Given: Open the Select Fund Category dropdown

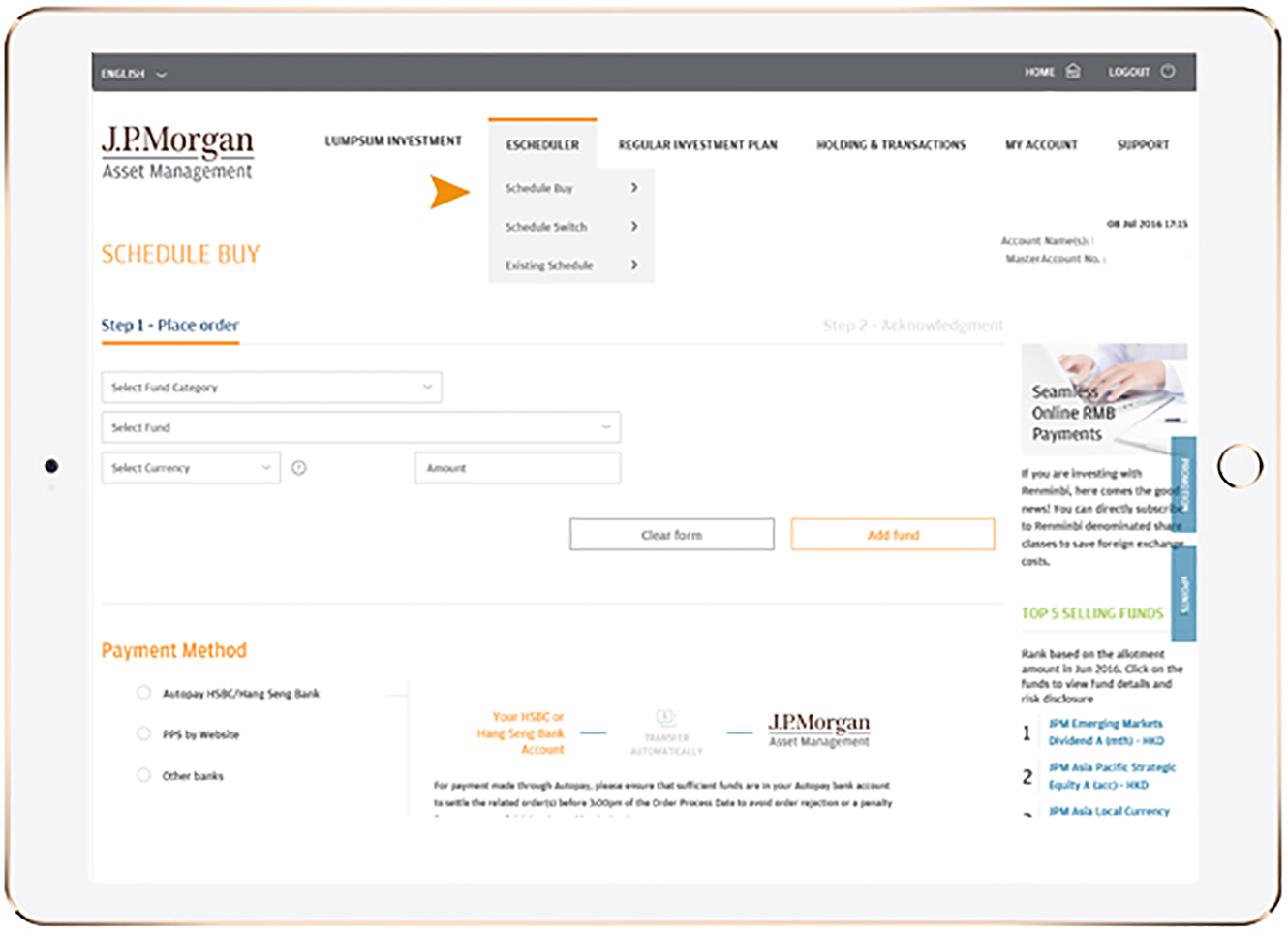Looking at the screenshot, I should point(271,388).
